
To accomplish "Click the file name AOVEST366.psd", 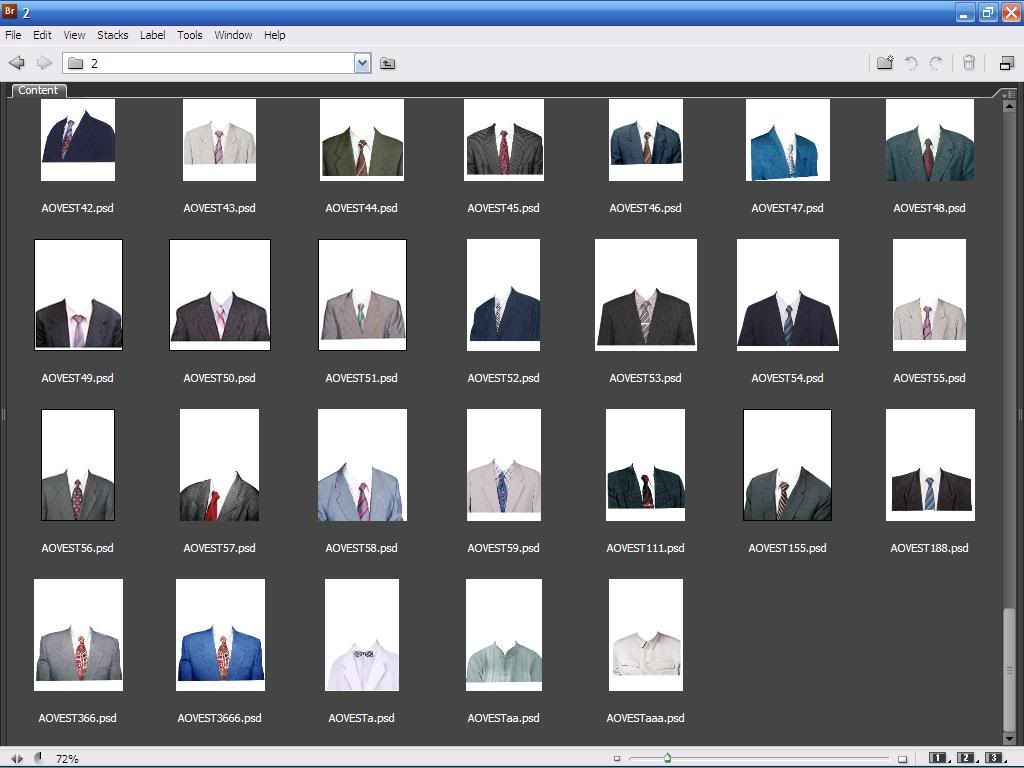I will 77,718.
